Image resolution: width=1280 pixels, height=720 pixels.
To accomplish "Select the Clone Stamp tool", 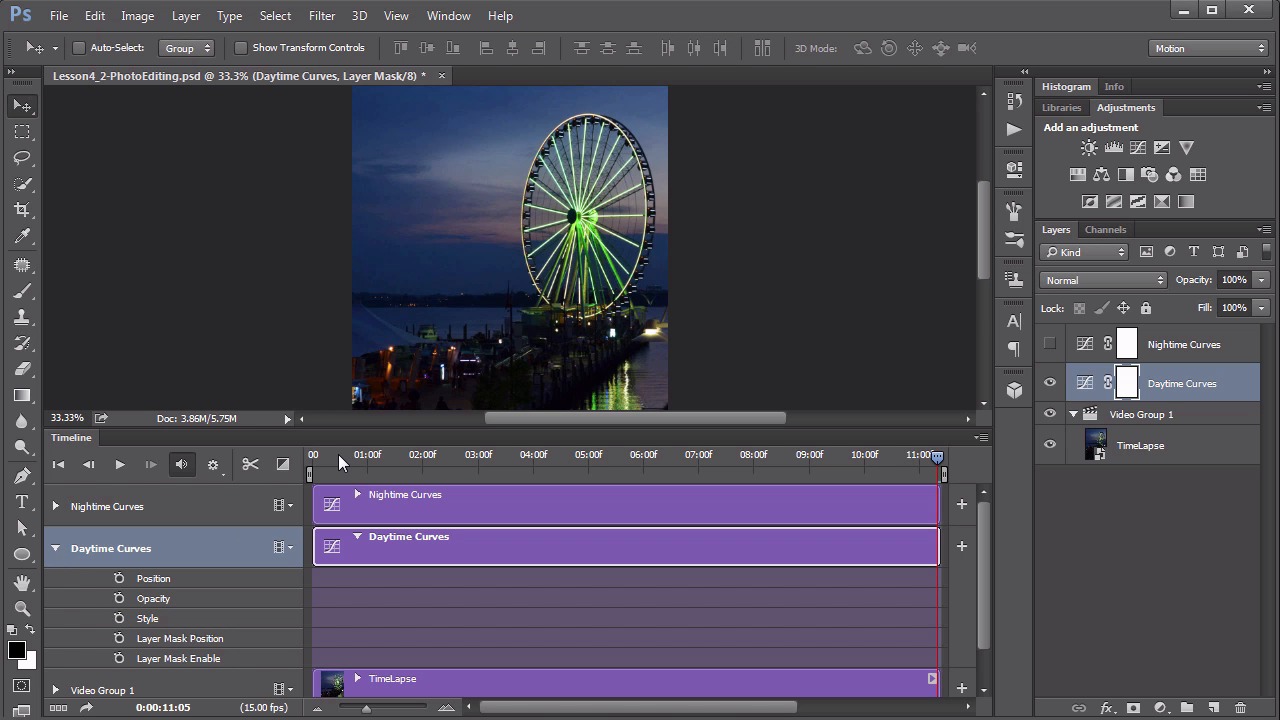I will click(x=22, y=317).
